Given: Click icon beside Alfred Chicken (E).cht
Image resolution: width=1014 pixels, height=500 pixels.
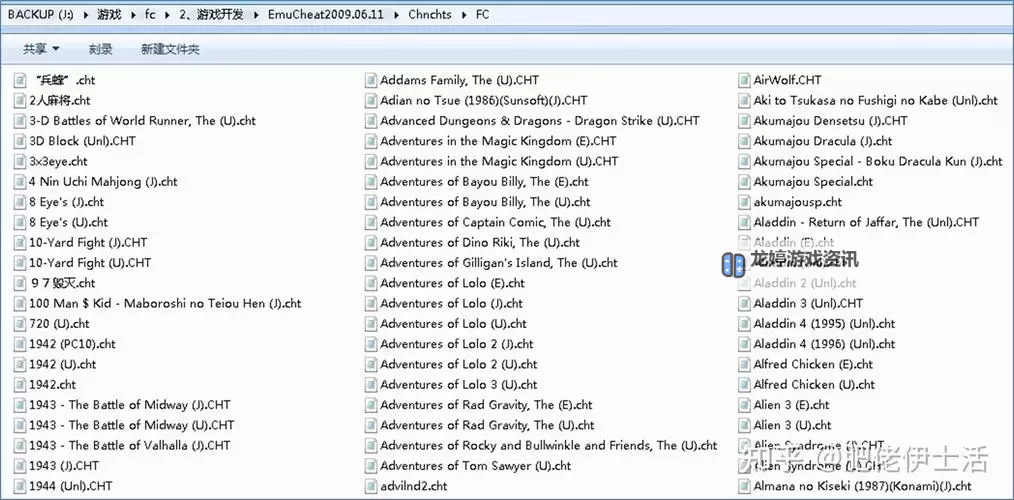Looking at the screenshot, I should [744, 364].
